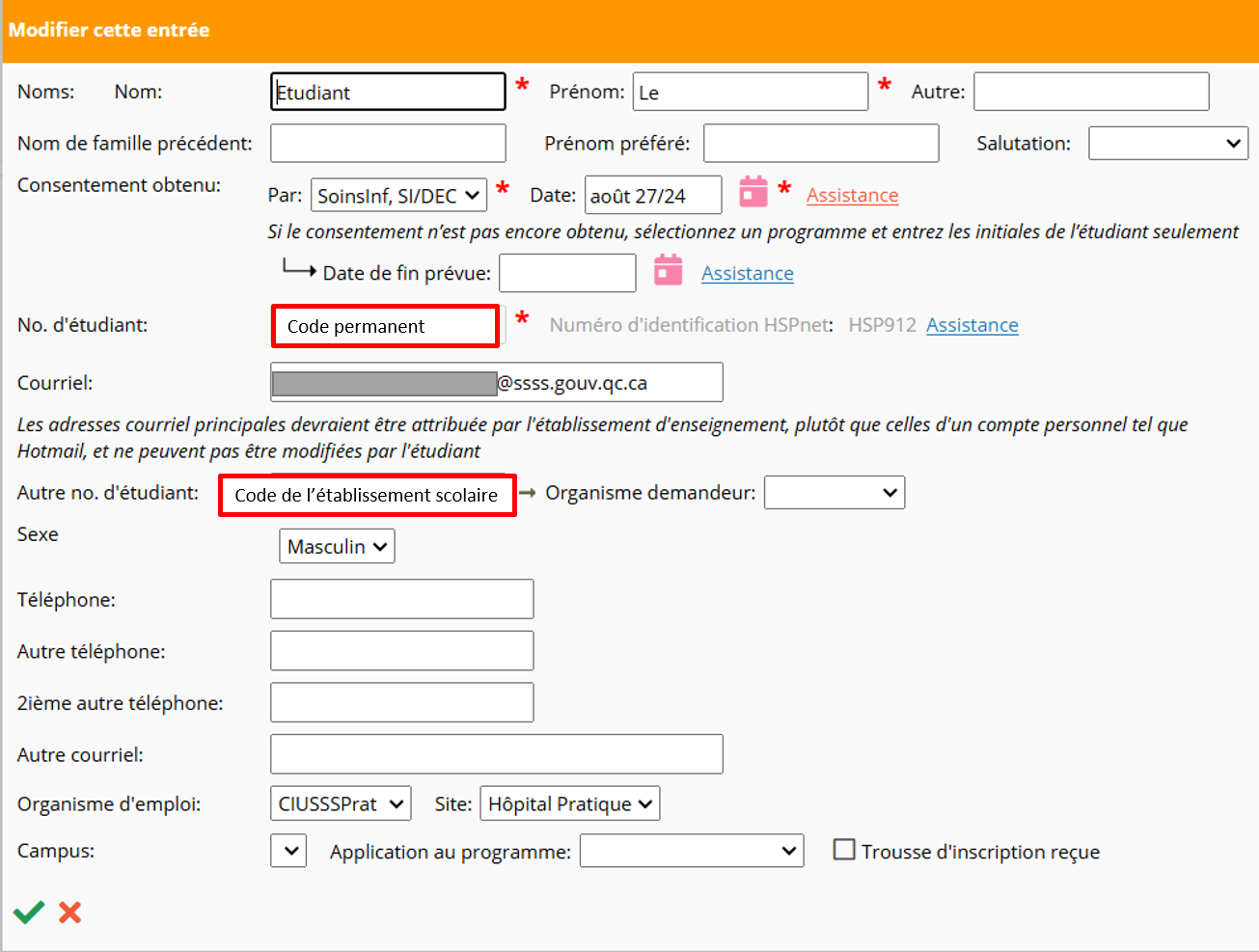Select the Date de fin prévue input
Screen dimensions: 1259x952
pos(567,273)
